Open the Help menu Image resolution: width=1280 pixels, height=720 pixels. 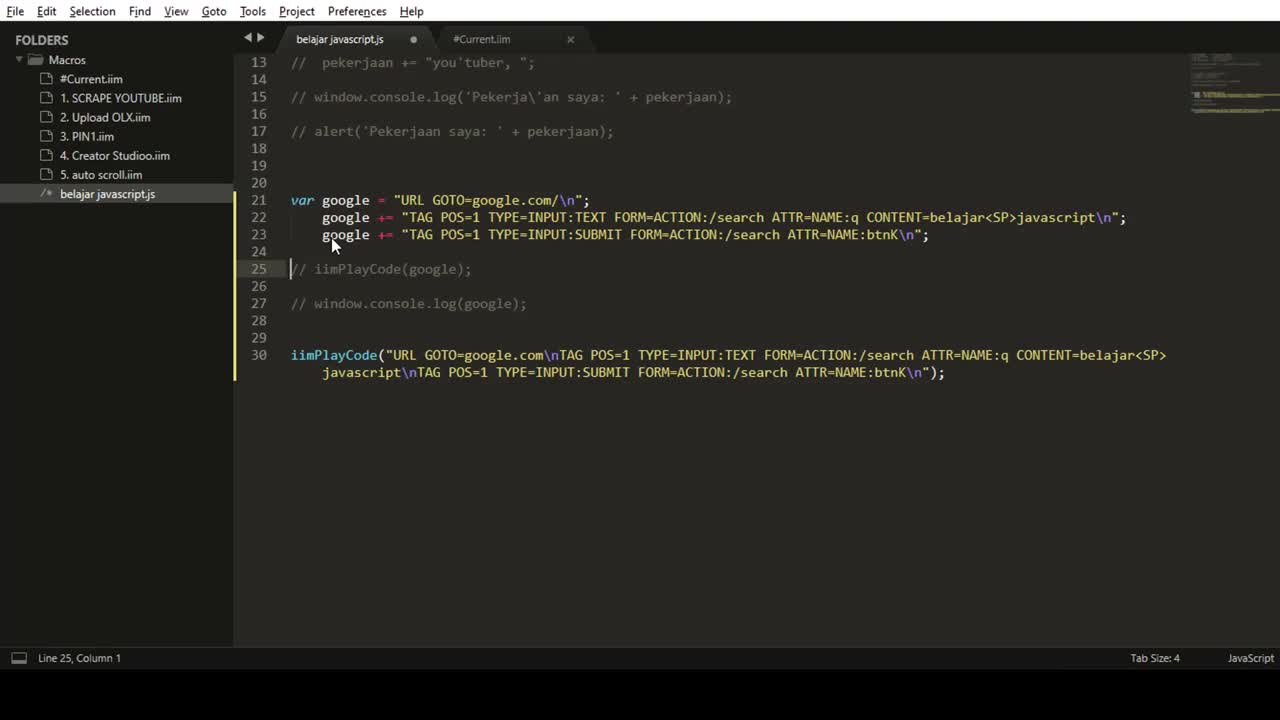(412, 11)
